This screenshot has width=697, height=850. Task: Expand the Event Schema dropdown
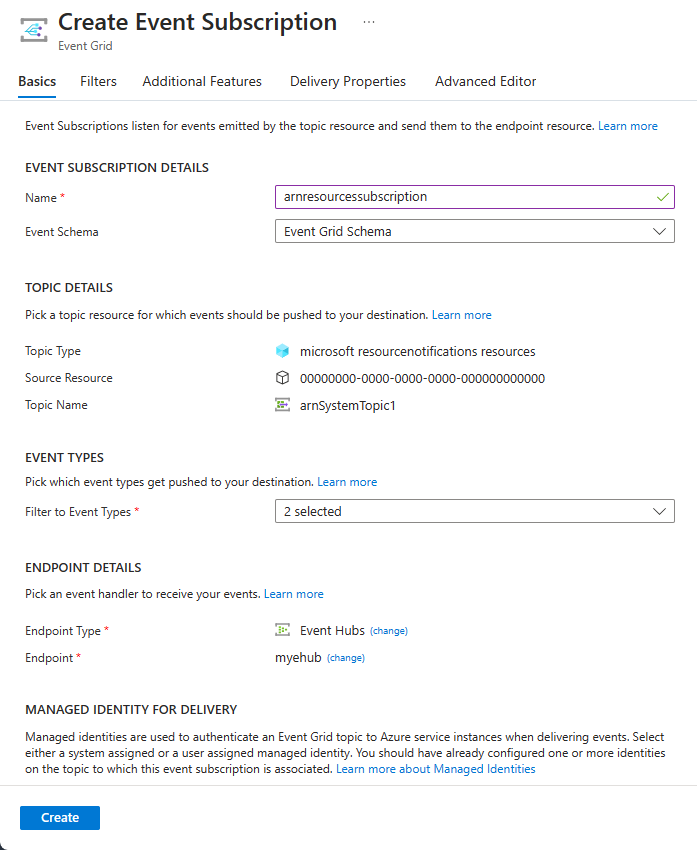(x=474, y=231)
